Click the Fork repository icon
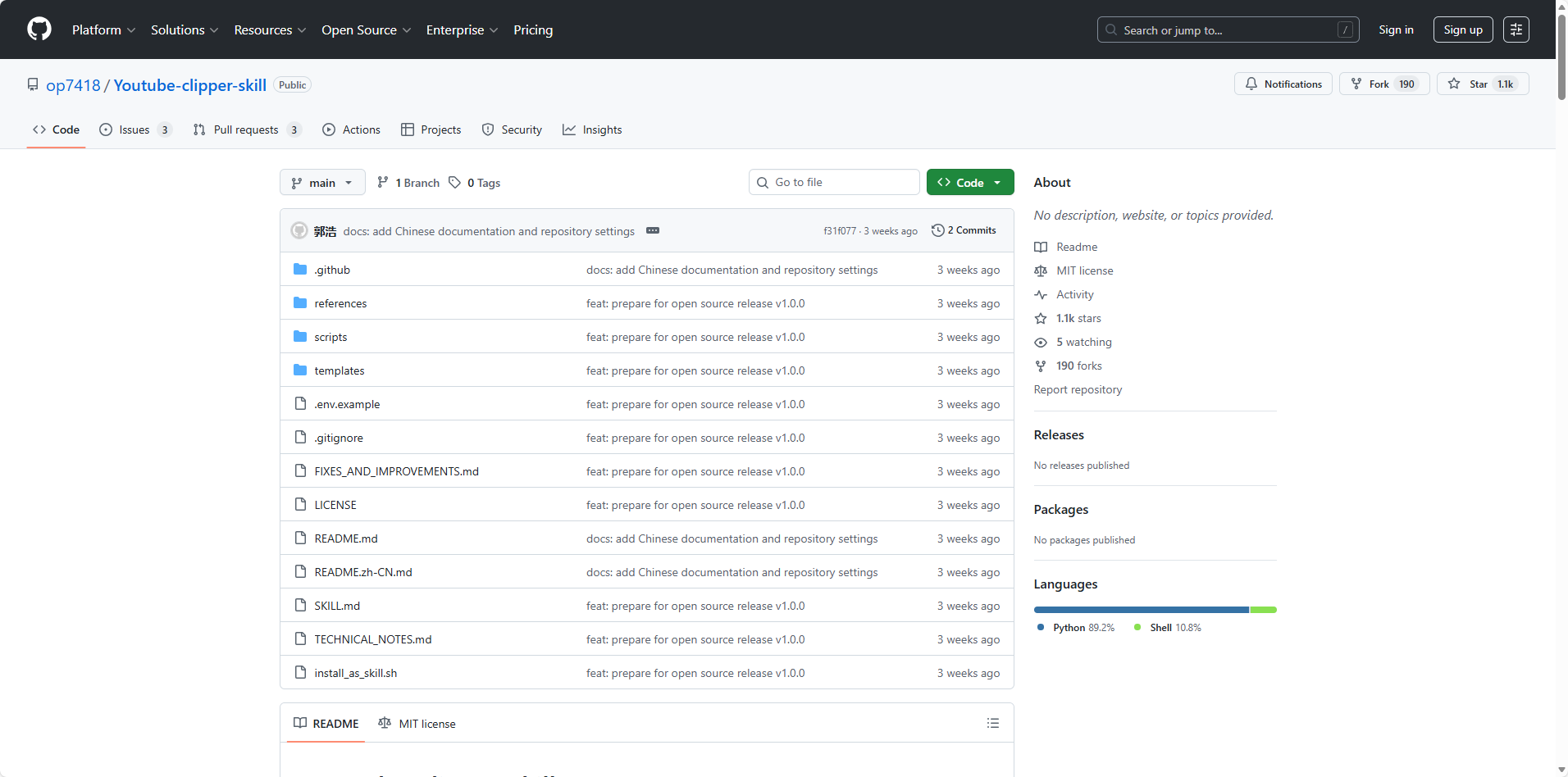Screen dimensions: 1568x777 tap(1356, 84)
